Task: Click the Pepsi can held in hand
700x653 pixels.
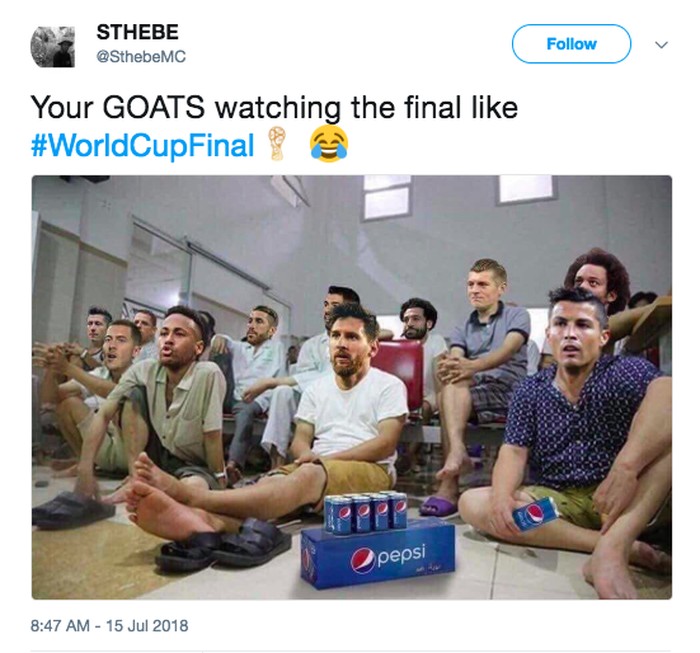Action: pyautogui.click(x=535, y=514)
